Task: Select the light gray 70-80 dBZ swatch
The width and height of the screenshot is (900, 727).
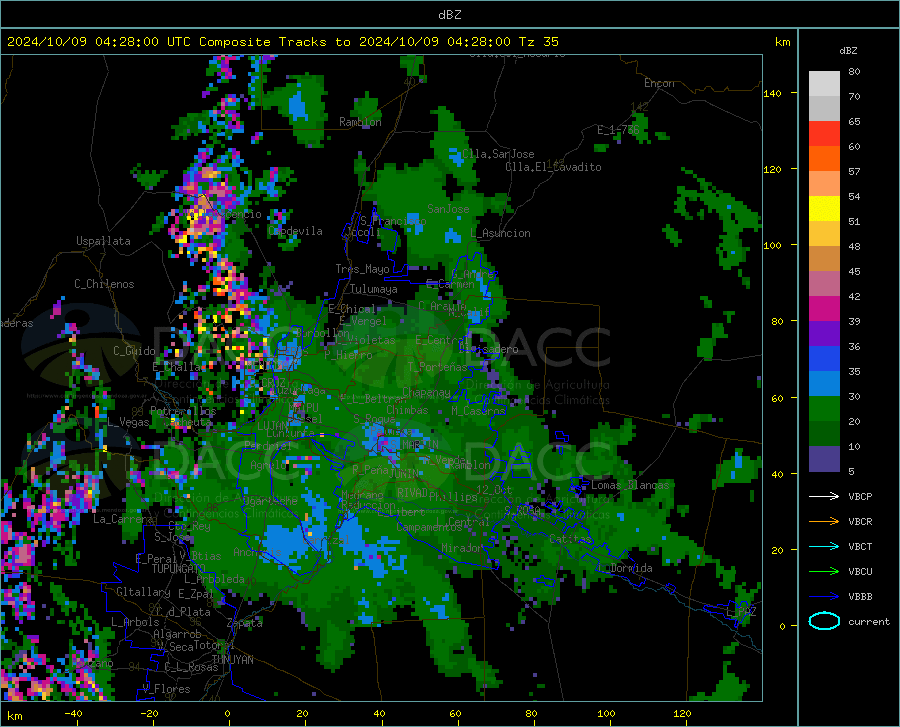Action: 824,84
